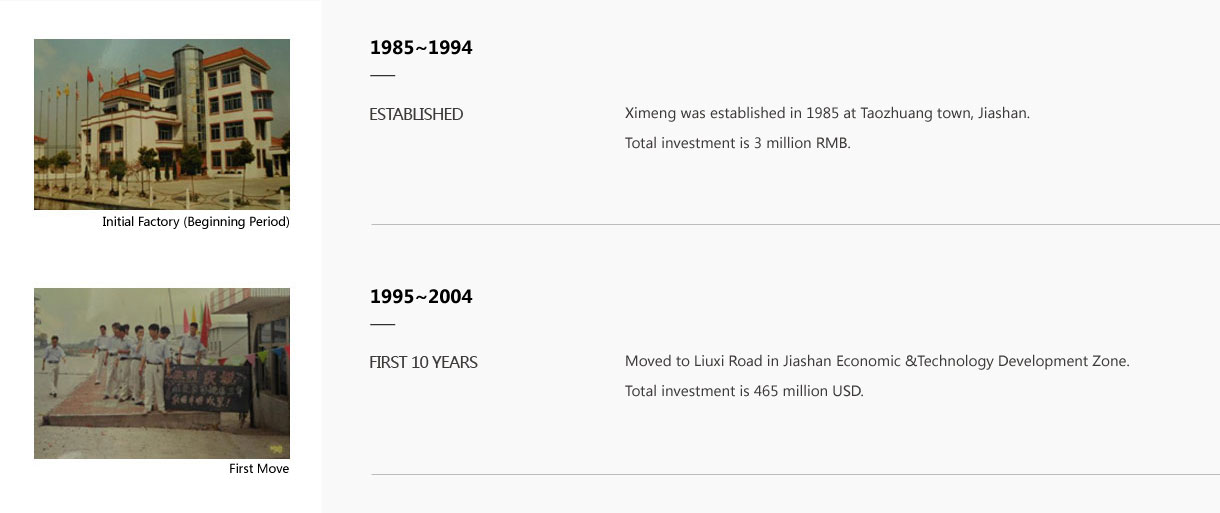The image size is (1220, 513).
Task: Click the banner in the First Move photo
Action: (208, 388)
